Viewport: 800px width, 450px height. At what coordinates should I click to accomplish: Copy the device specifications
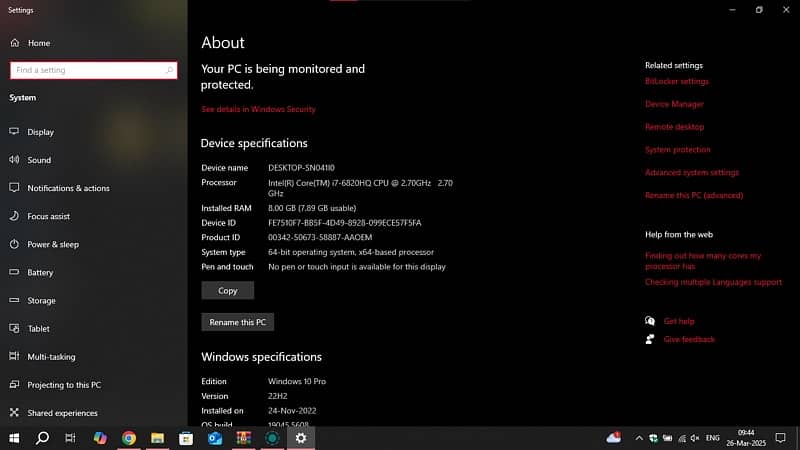point(228,290)
